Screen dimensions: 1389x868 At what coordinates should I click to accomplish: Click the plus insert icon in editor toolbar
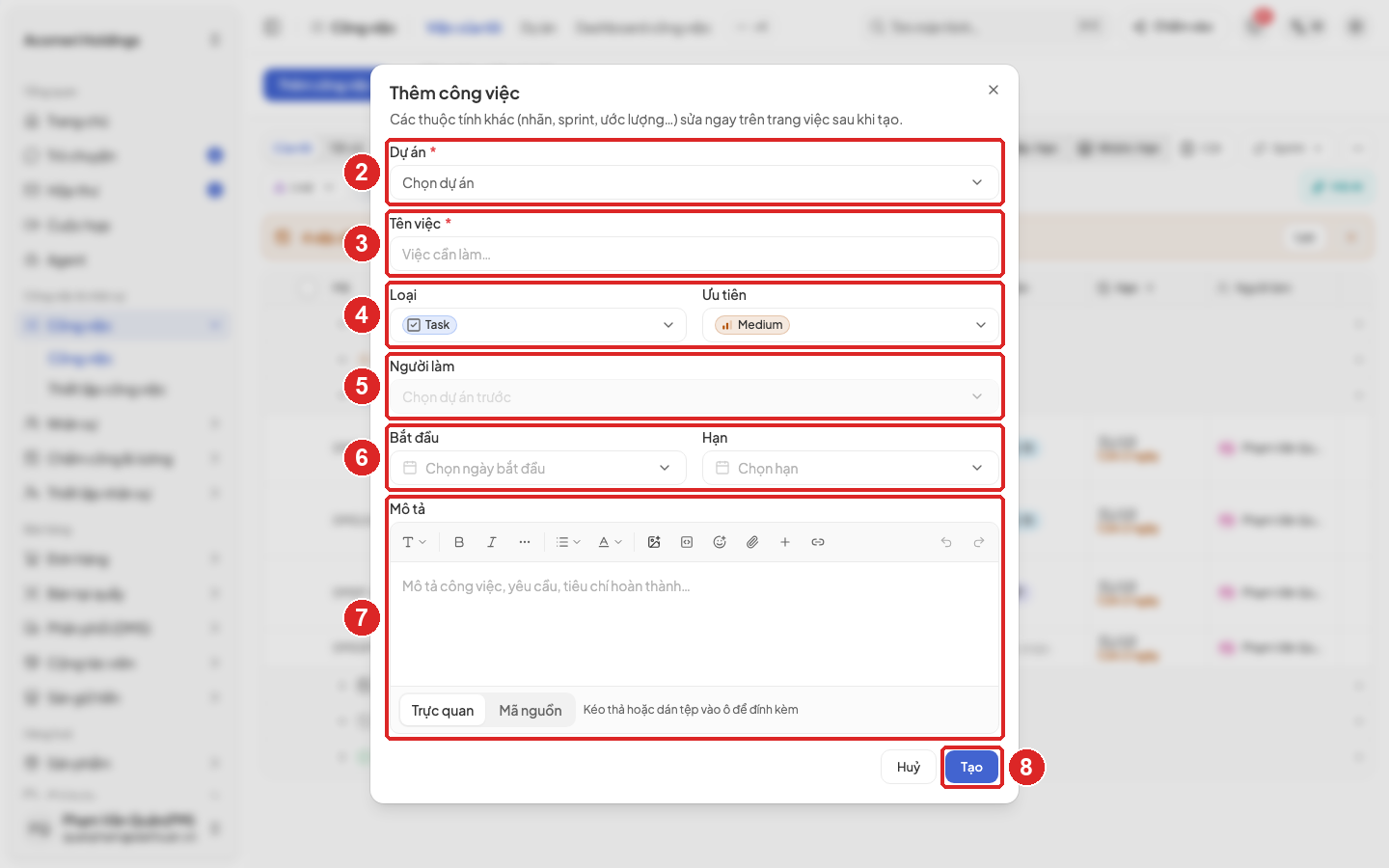click(785, 542)
